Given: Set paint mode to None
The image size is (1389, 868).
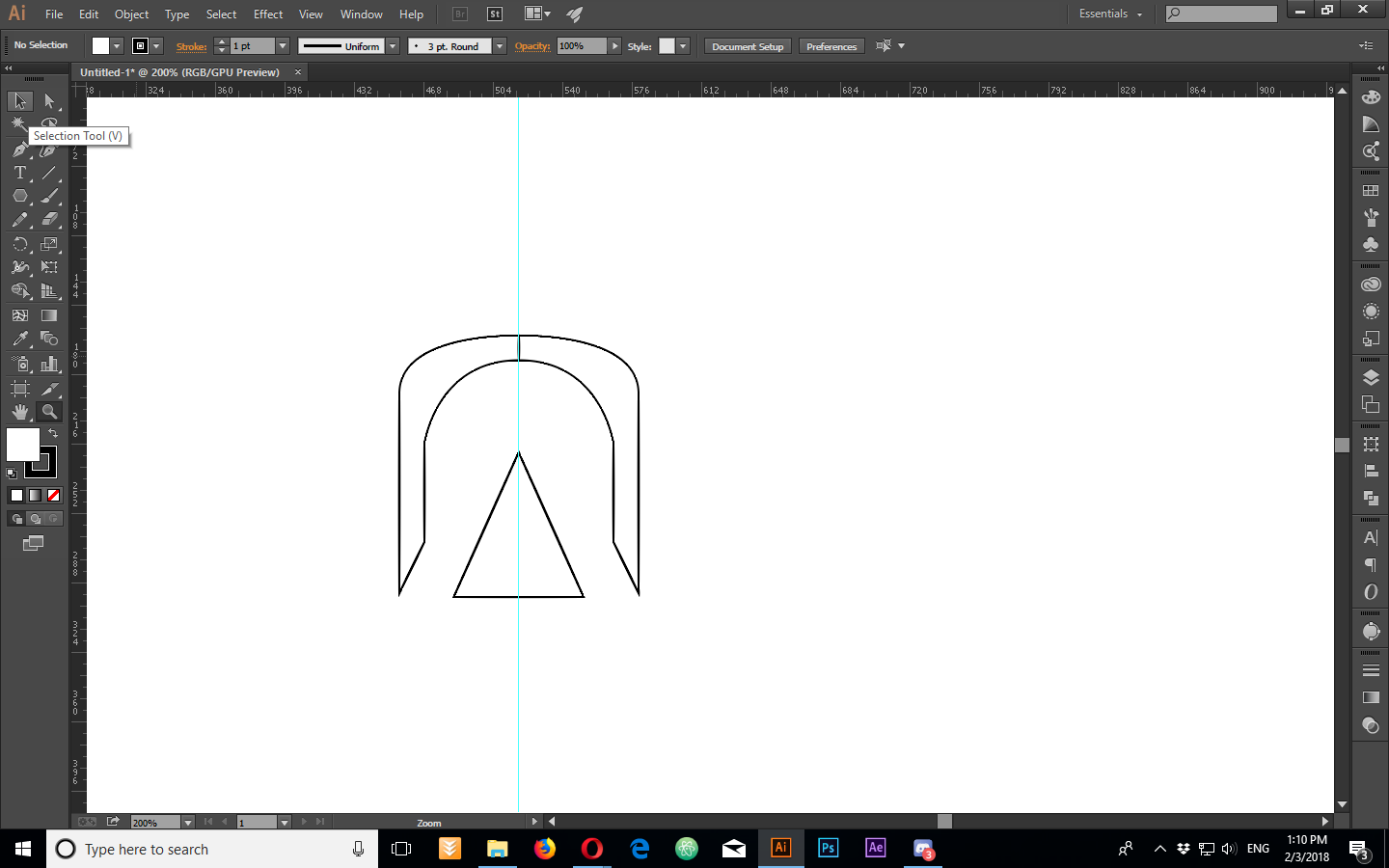Looking at the screenshot, I should (x=53, y=495).
